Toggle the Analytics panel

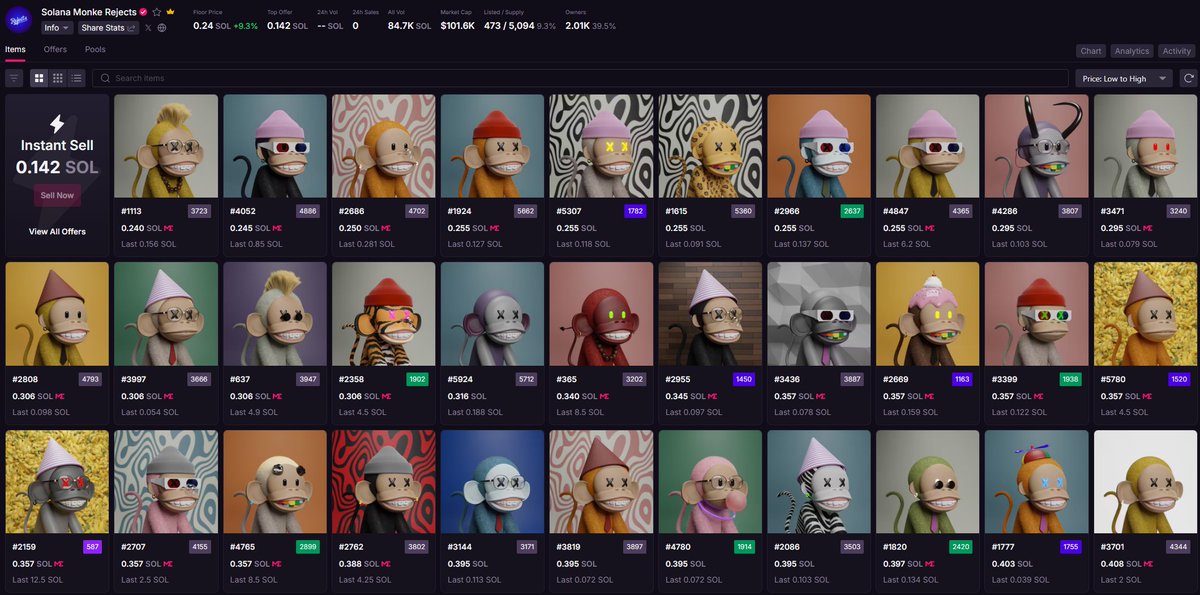pyautogui.click(x=1132, y=51)
